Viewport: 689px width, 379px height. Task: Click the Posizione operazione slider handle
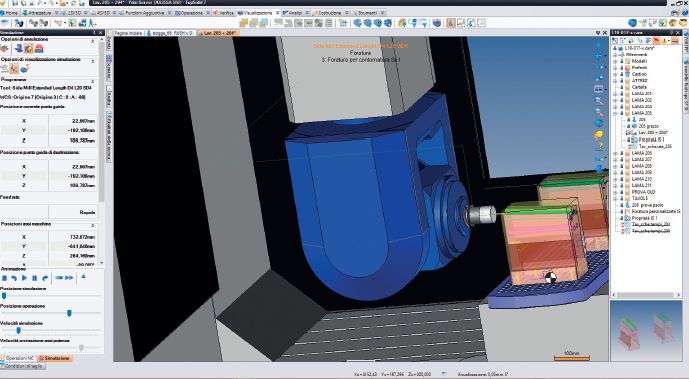click(69, 313)
